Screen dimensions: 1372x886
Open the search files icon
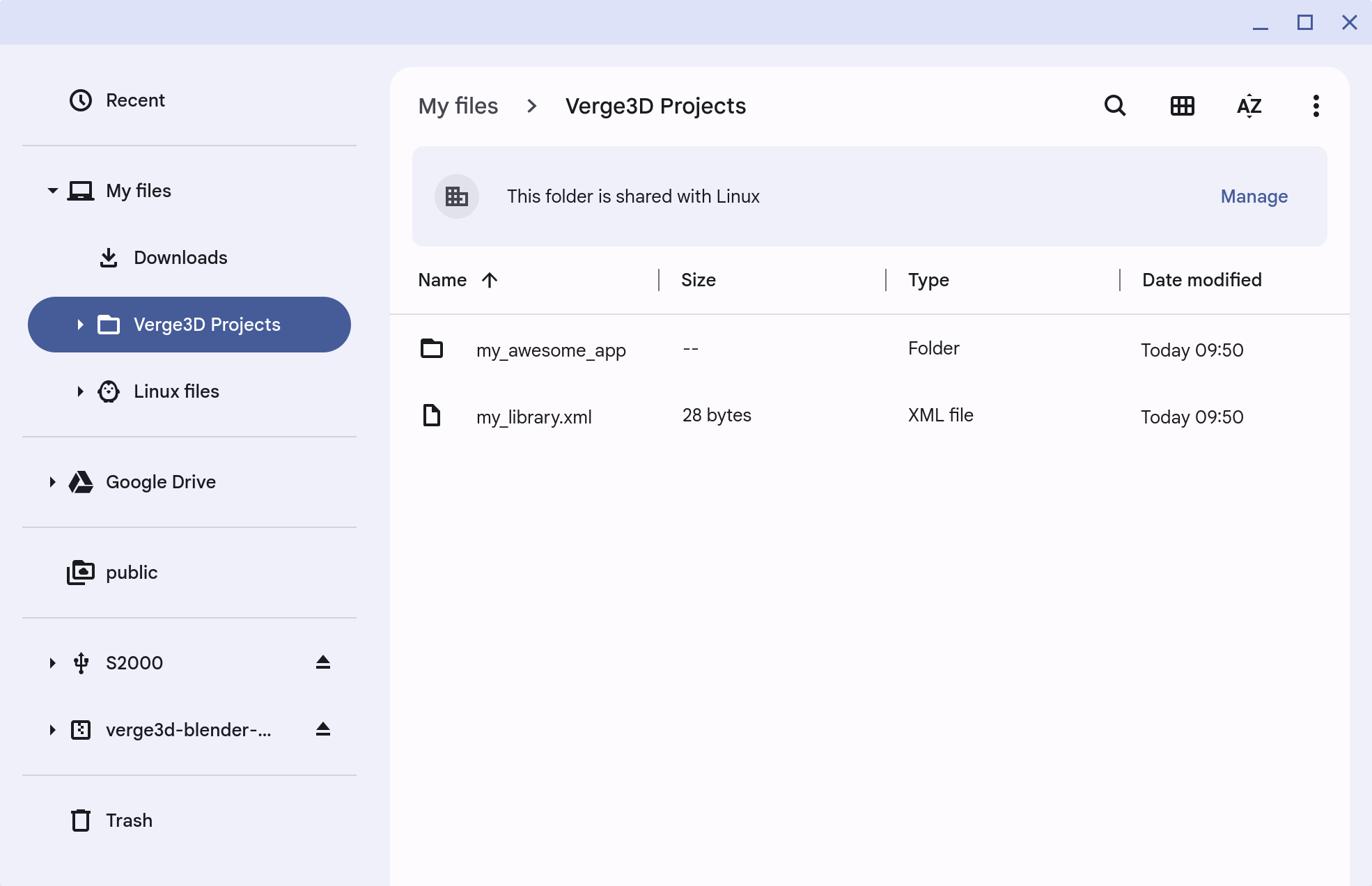click(1115, 106)
